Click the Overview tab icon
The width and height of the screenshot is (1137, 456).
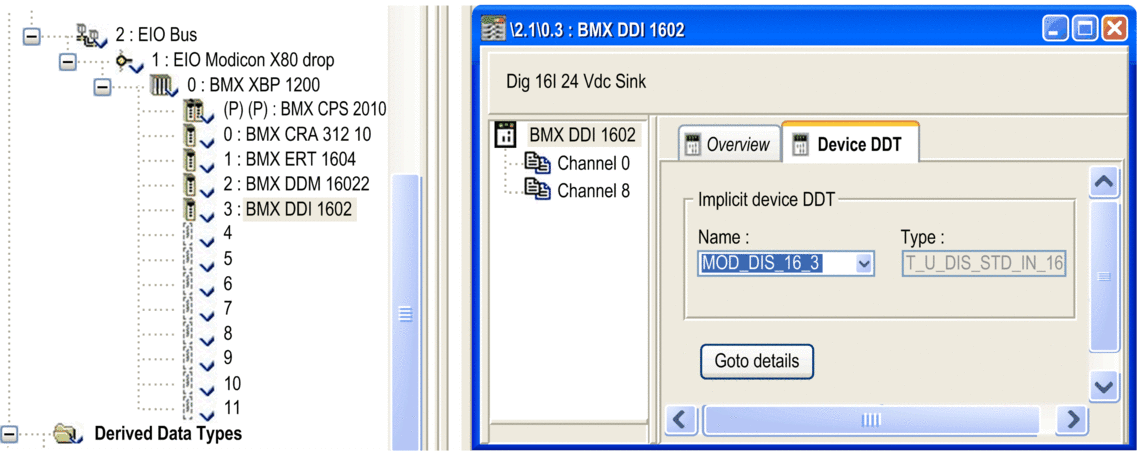coord(692,145)
